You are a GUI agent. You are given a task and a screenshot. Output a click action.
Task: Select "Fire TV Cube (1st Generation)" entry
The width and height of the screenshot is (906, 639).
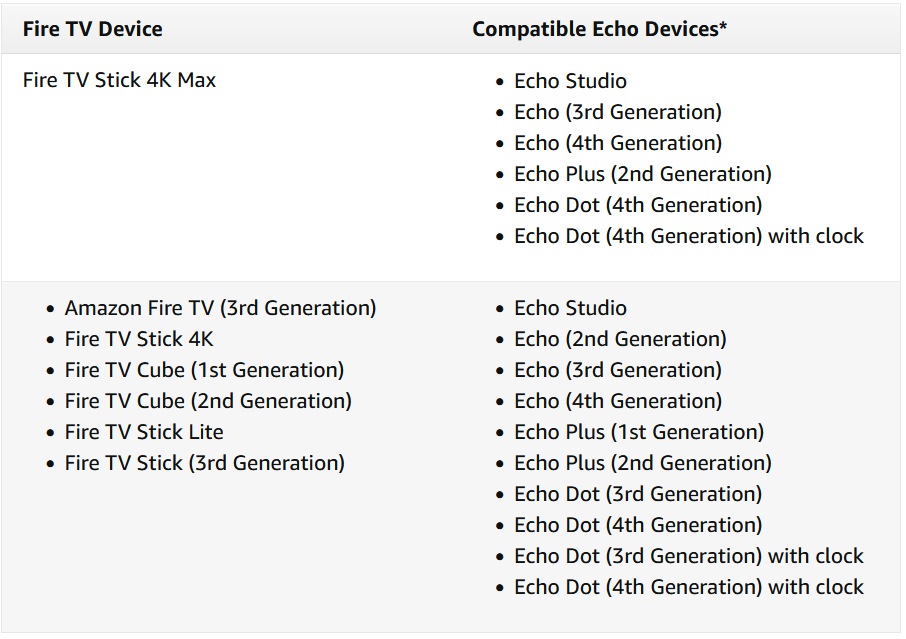[204, 370]
